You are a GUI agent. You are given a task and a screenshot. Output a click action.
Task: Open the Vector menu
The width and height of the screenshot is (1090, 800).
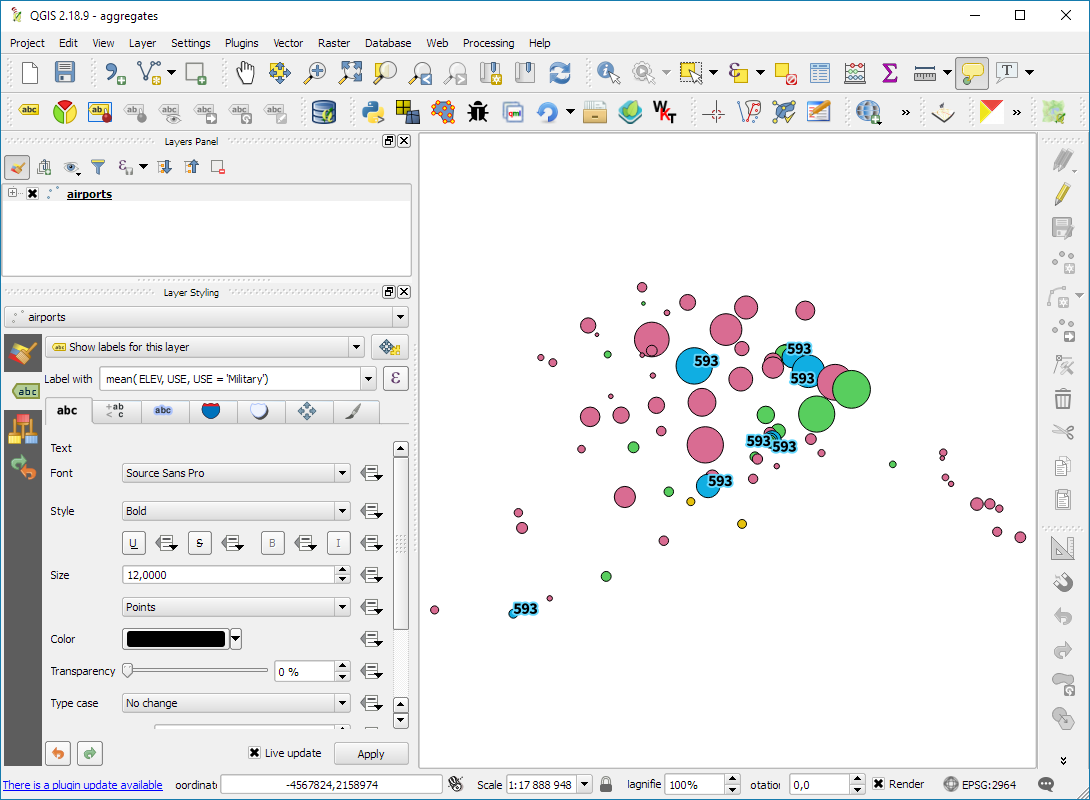(288, 43)
